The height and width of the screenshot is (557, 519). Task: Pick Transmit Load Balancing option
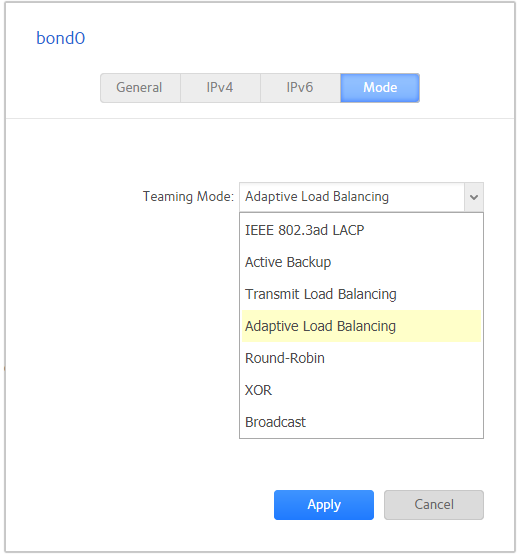tap(361, 294)
